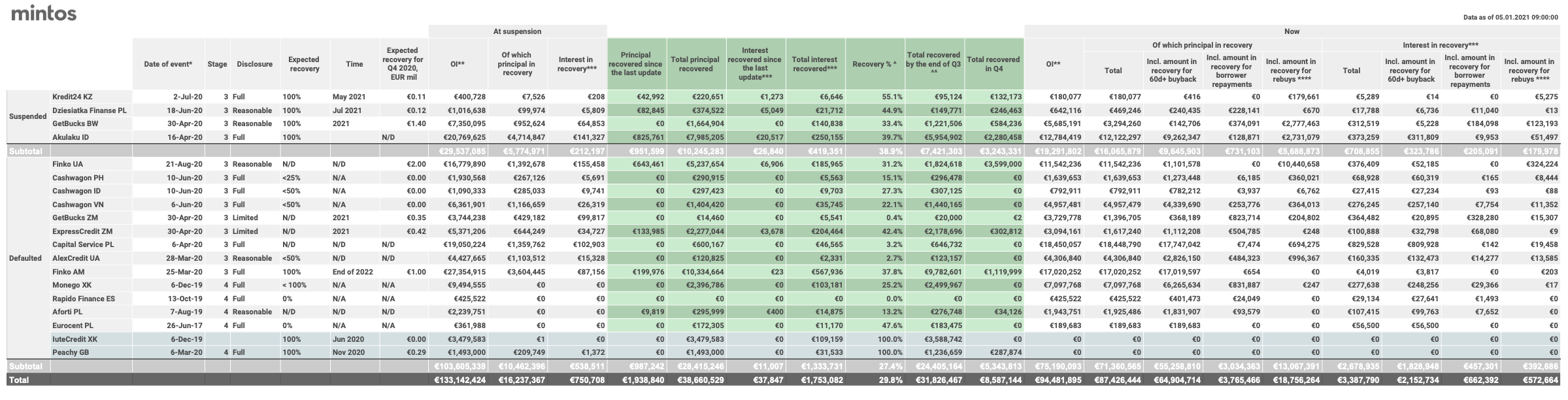
Task: Click the 'Kredit24 KZ' row name
Action: coord(73,97)
